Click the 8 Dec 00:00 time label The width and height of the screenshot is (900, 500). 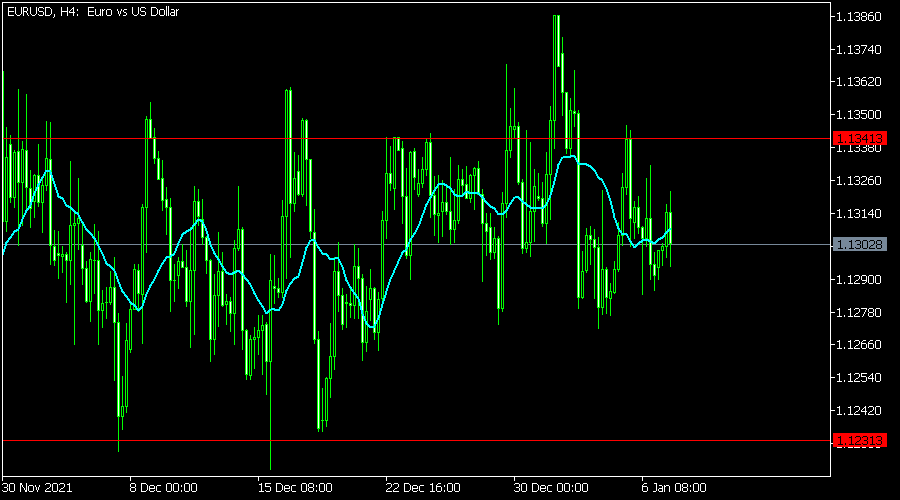164,488
